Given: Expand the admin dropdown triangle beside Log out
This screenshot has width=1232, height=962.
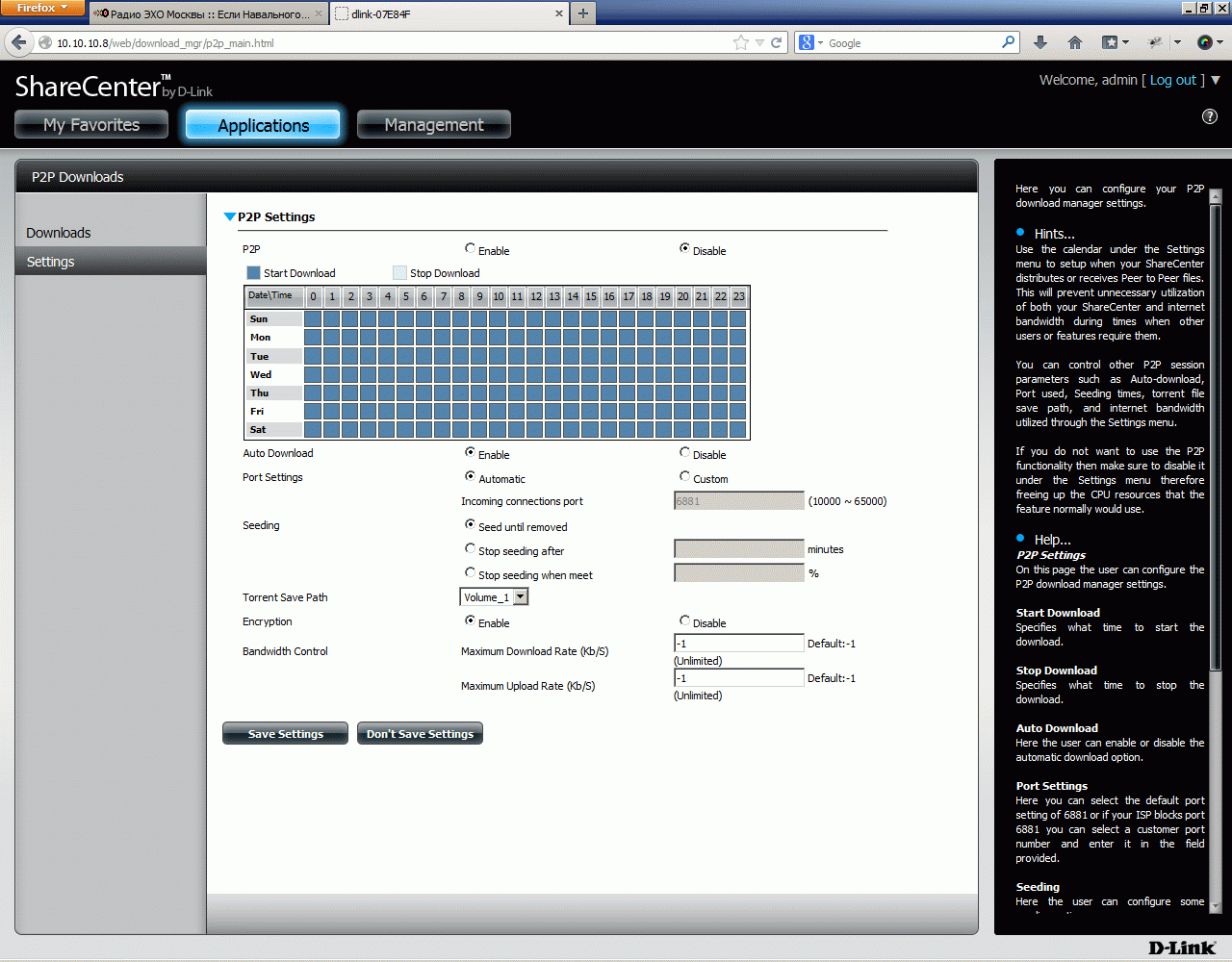Looking at the screenshot, I should click(x=1215, y=80).
